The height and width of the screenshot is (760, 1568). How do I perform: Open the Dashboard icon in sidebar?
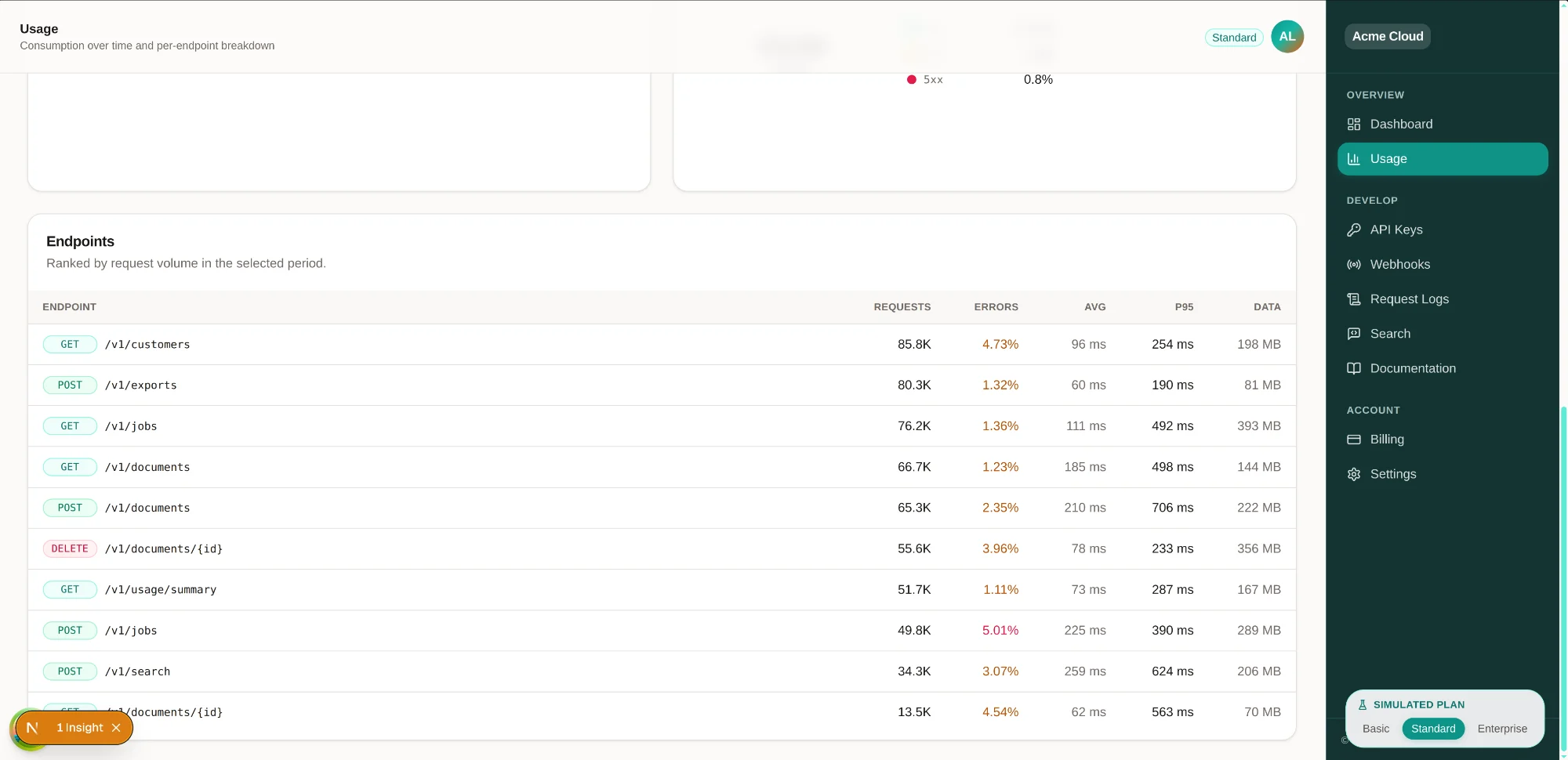(1354, 124)
